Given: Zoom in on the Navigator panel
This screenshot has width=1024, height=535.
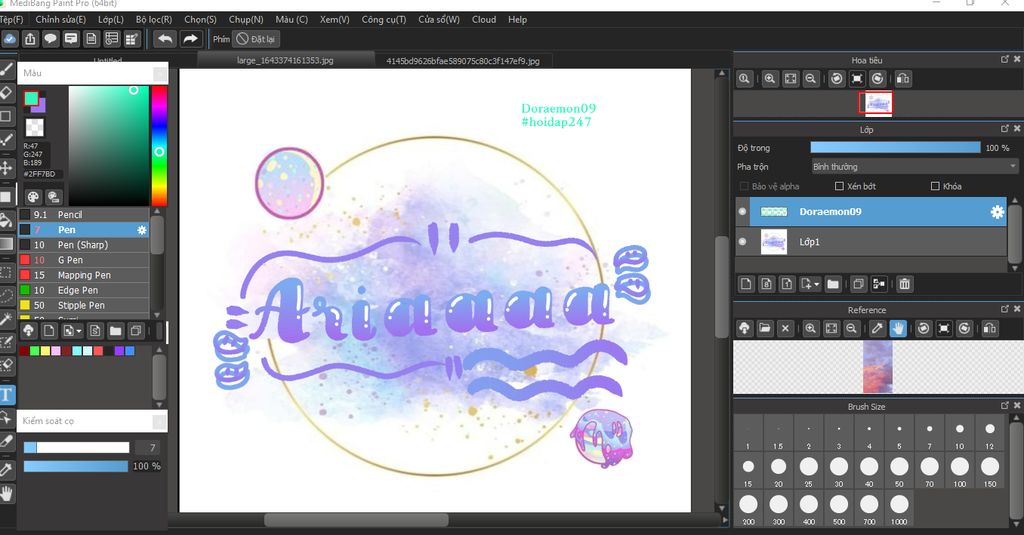Looking at the screenshot, I should pyautogui.click(x=770, y=79).
